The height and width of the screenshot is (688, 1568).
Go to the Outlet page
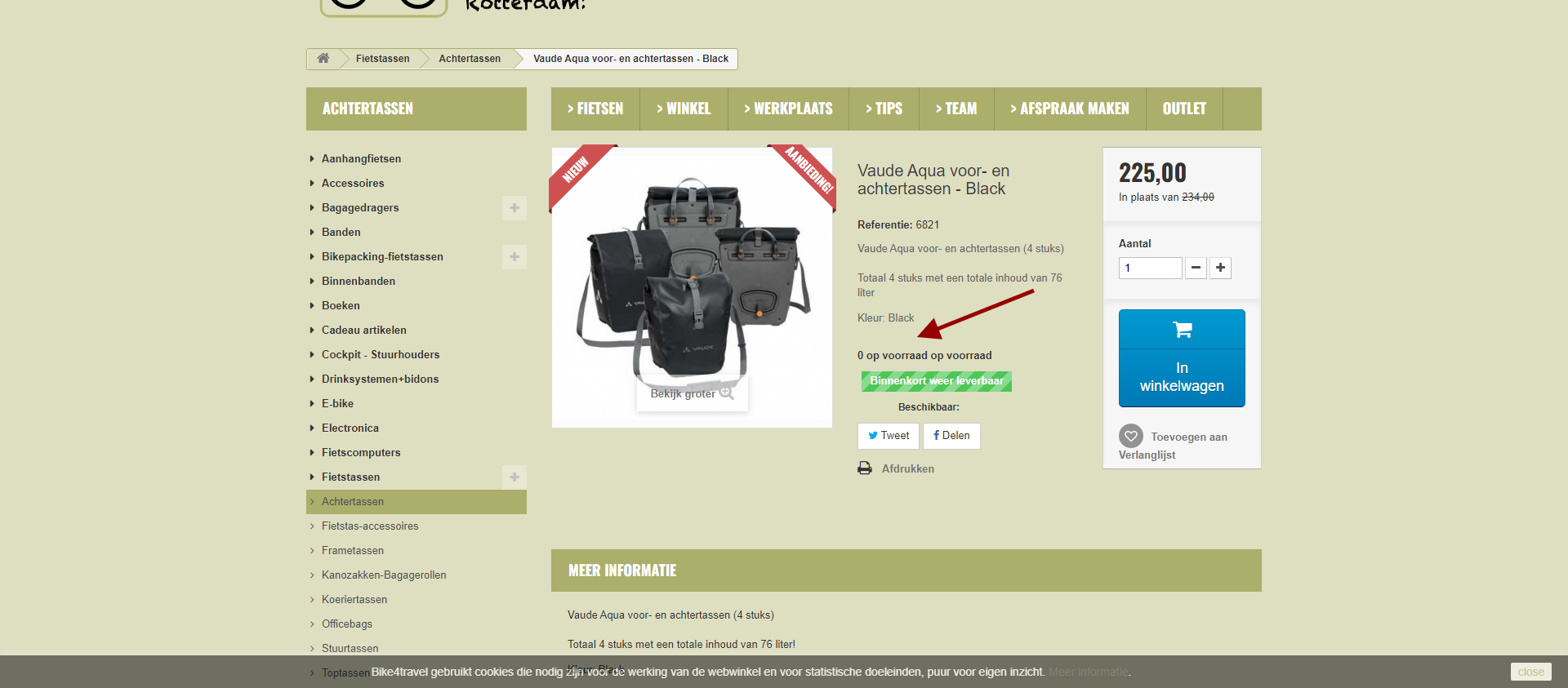click(x=1184, y=109)
